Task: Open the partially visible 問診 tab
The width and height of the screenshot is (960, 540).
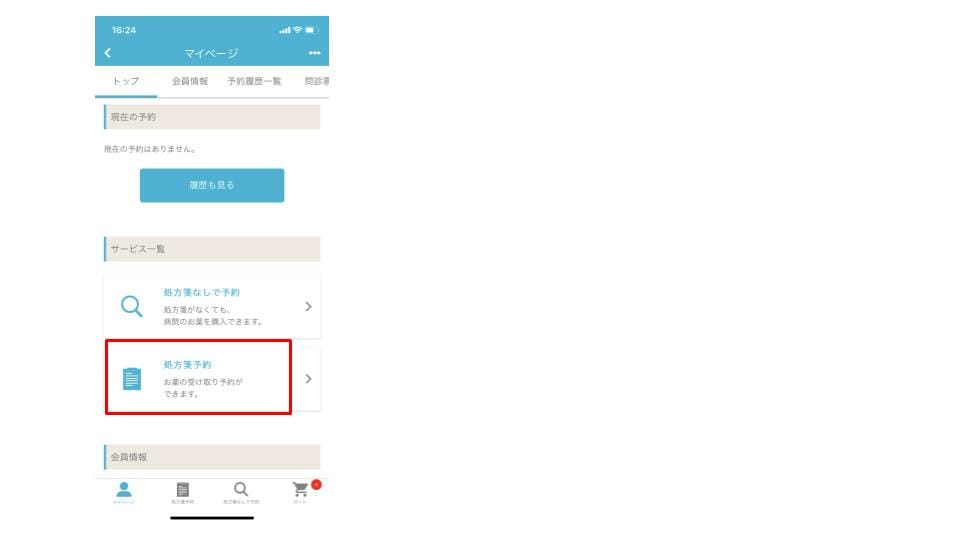Action: click(317, 81)
